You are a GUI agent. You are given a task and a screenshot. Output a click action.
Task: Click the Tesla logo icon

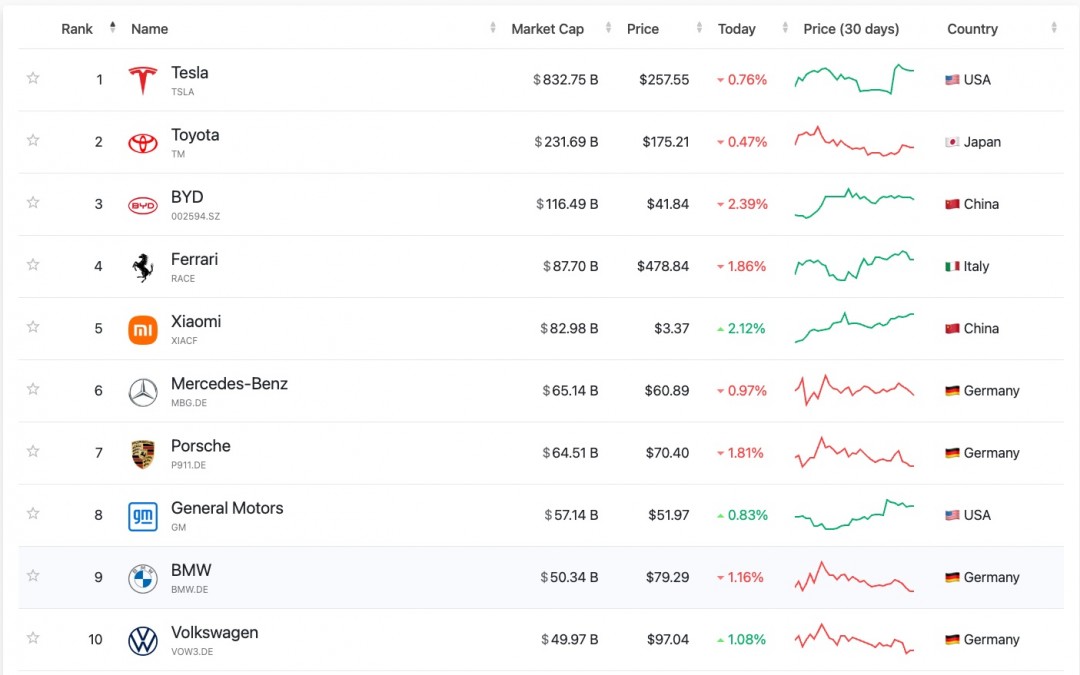[x=143, y=80]
